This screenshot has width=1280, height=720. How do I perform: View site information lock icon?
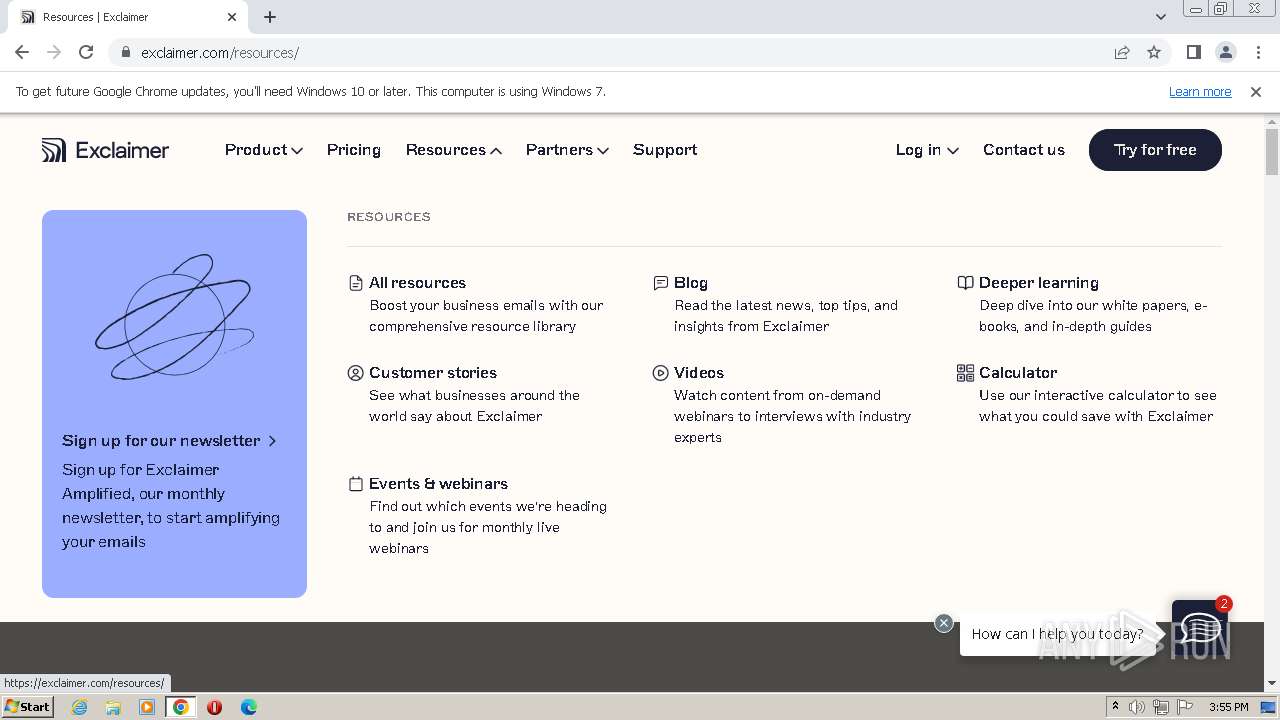tap(126, 52)
